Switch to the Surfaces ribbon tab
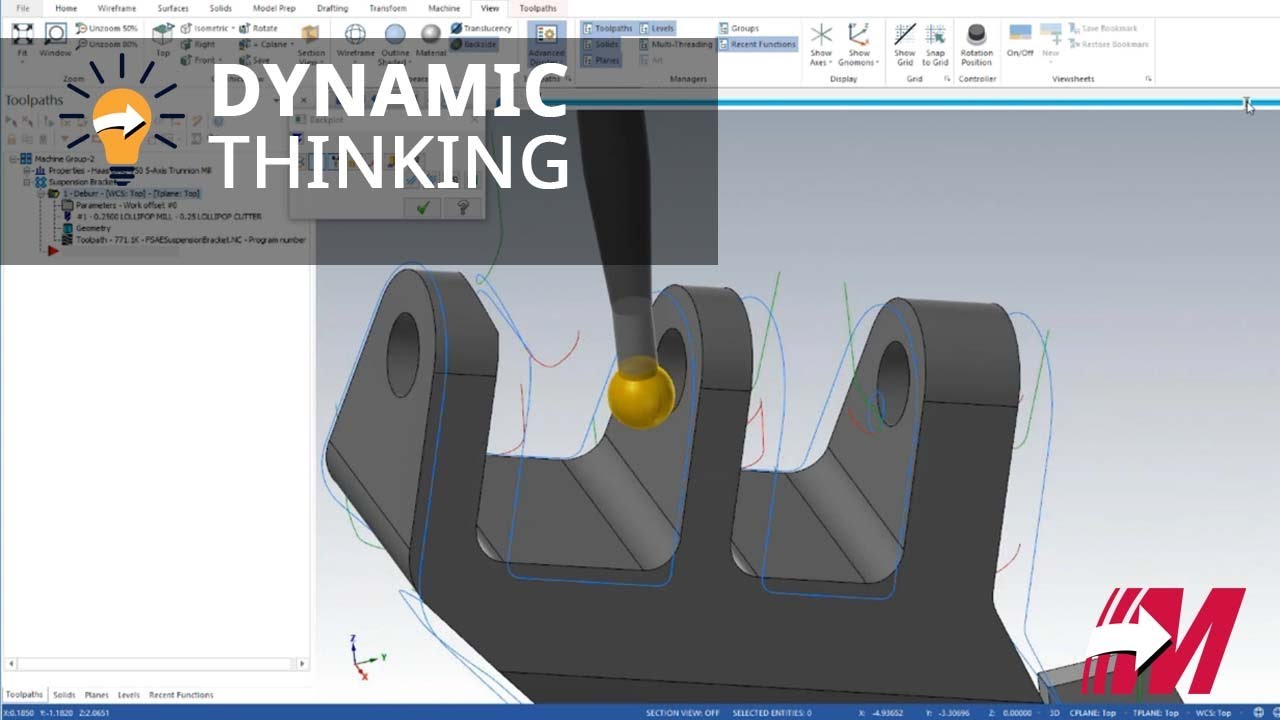The image size is (1280, 720). click(173, 8)
